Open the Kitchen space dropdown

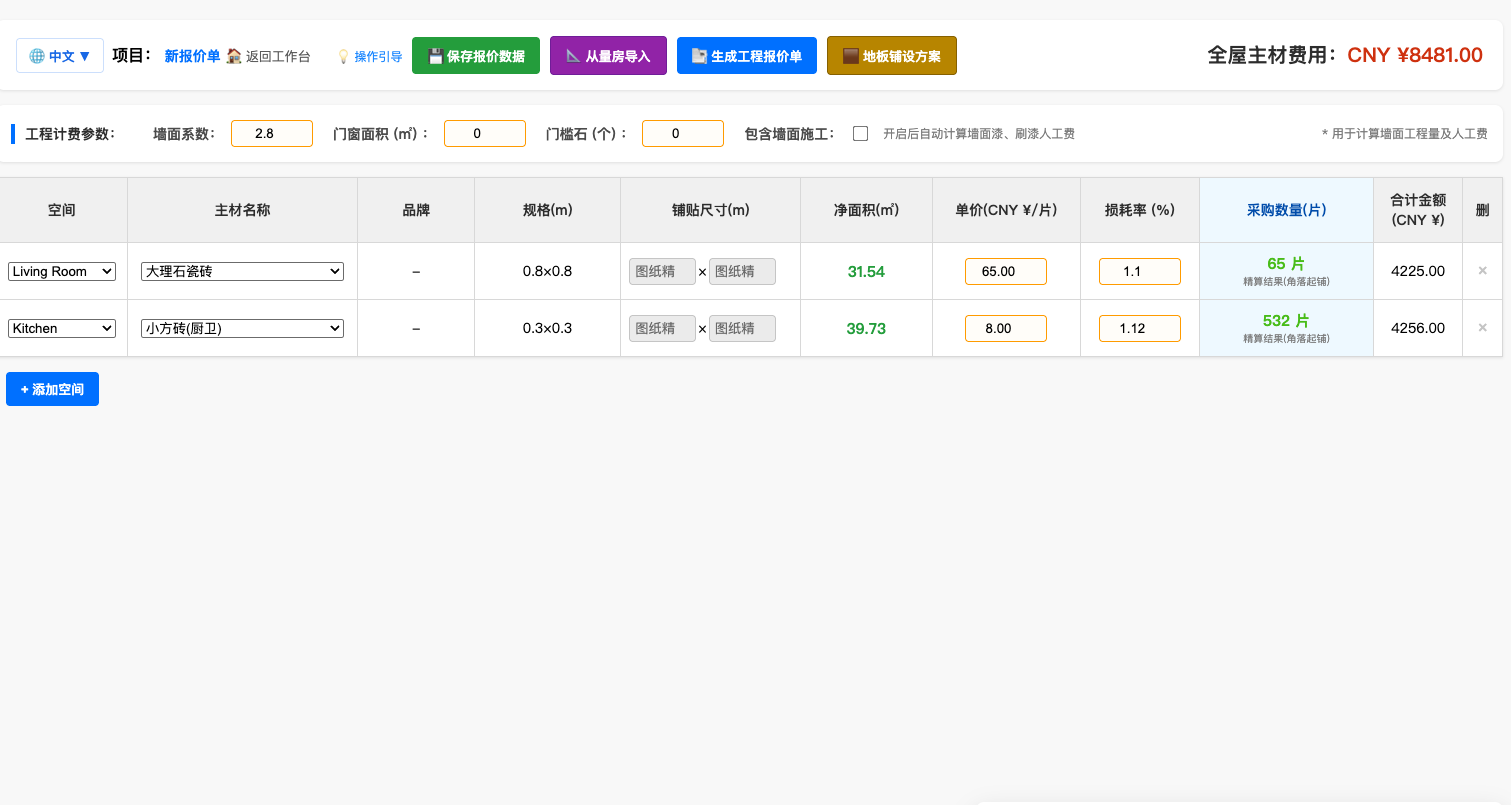tap(62, 328)
